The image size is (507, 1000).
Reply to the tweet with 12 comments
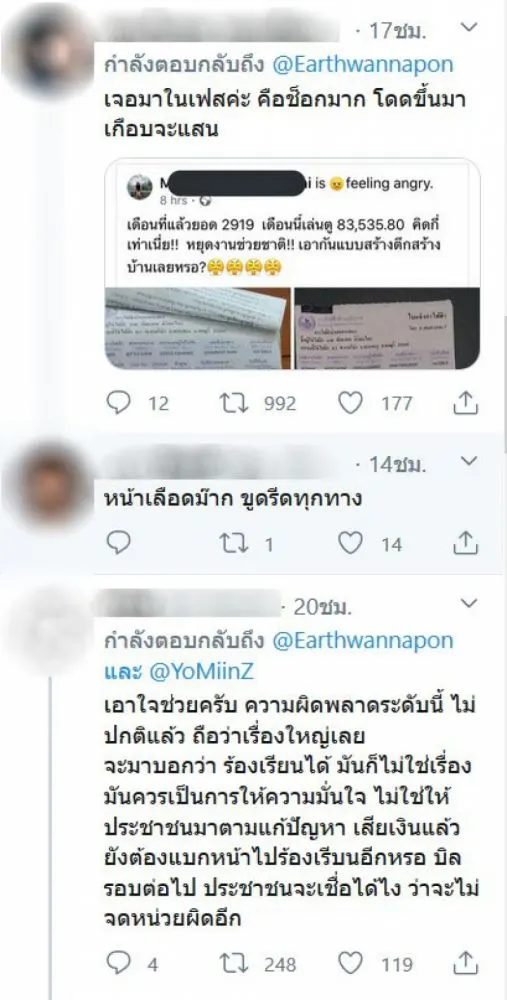[118, 402]
